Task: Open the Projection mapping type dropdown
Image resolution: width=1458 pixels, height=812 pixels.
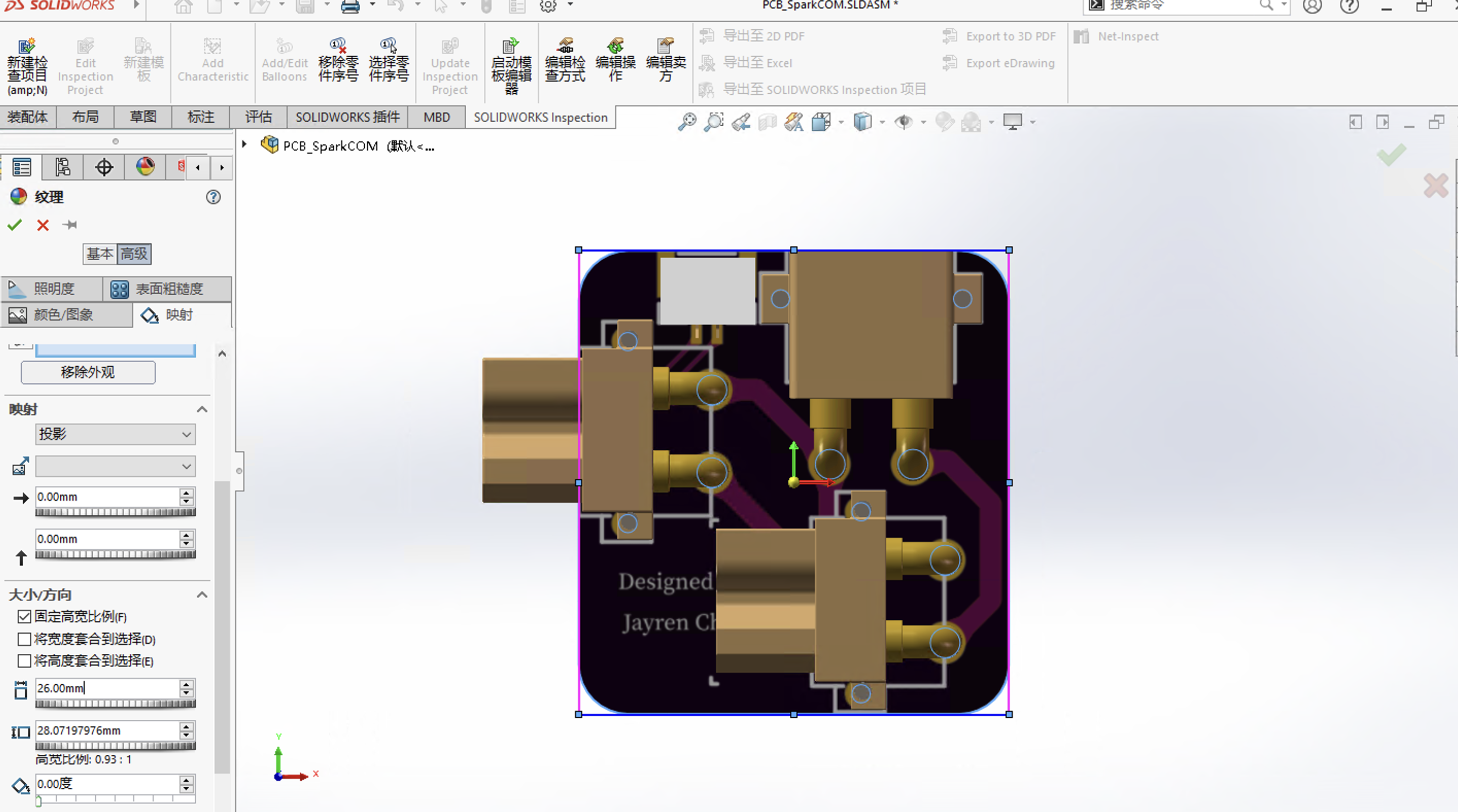Action: click(115, 434)
